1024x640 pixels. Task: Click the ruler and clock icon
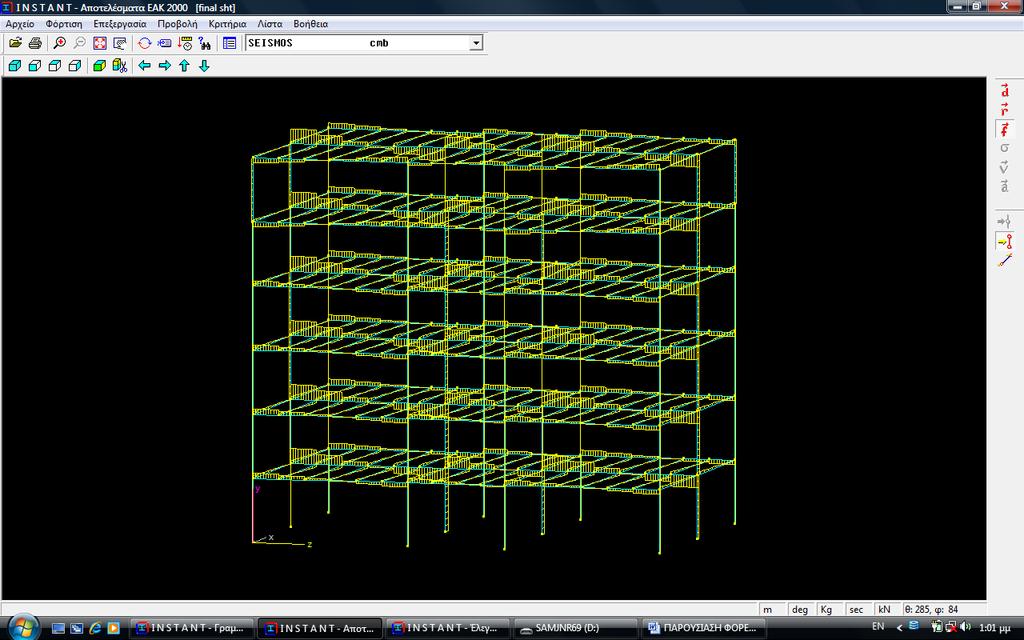185,43
